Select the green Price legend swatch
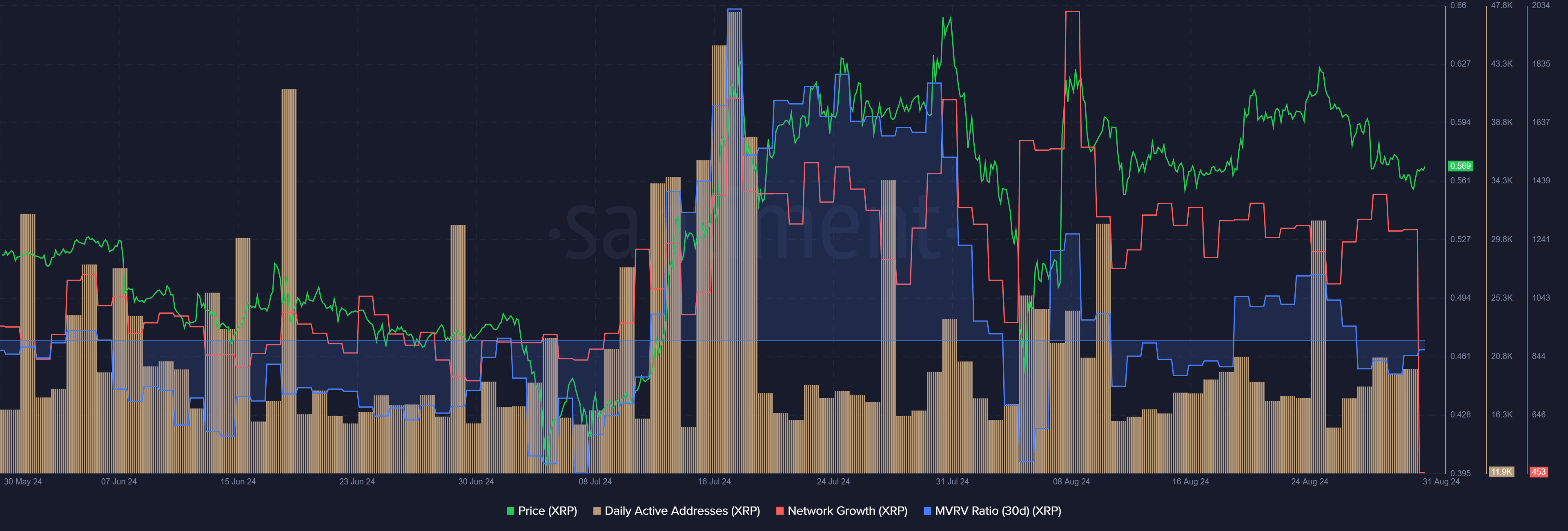This screenshot has width=1568, height=531. point(510,511)
